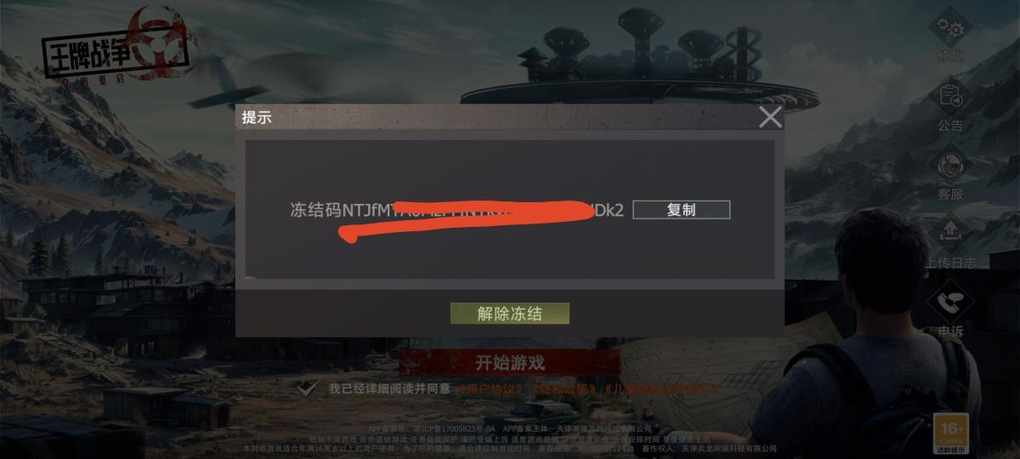Click the 开始游戏 start game button
This screenshot has width=1020, height=459.
point(509,363)
